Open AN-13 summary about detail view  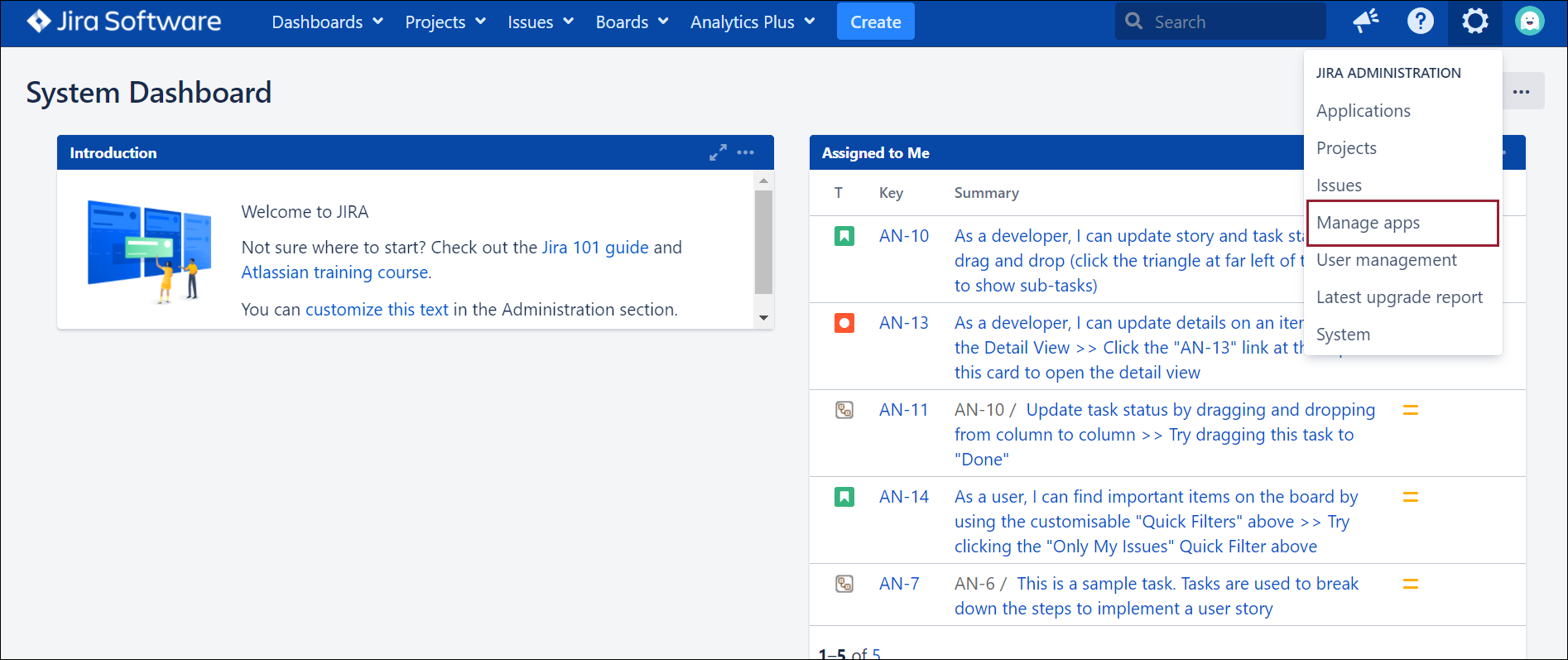[x=1129, y=348]
